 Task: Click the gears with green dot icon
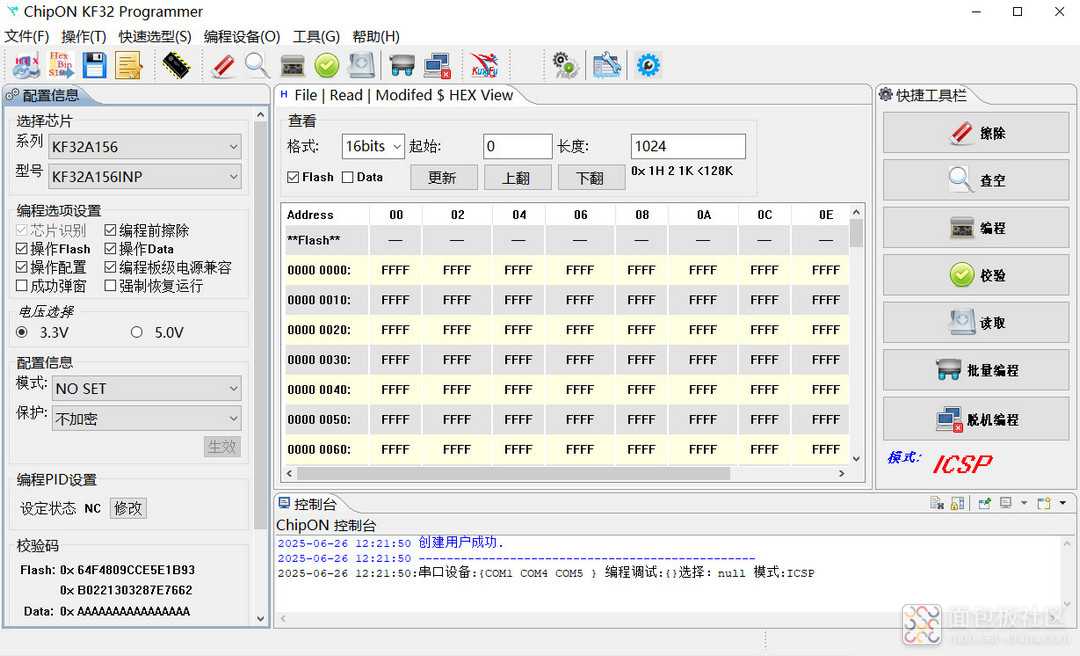point(565,65)
